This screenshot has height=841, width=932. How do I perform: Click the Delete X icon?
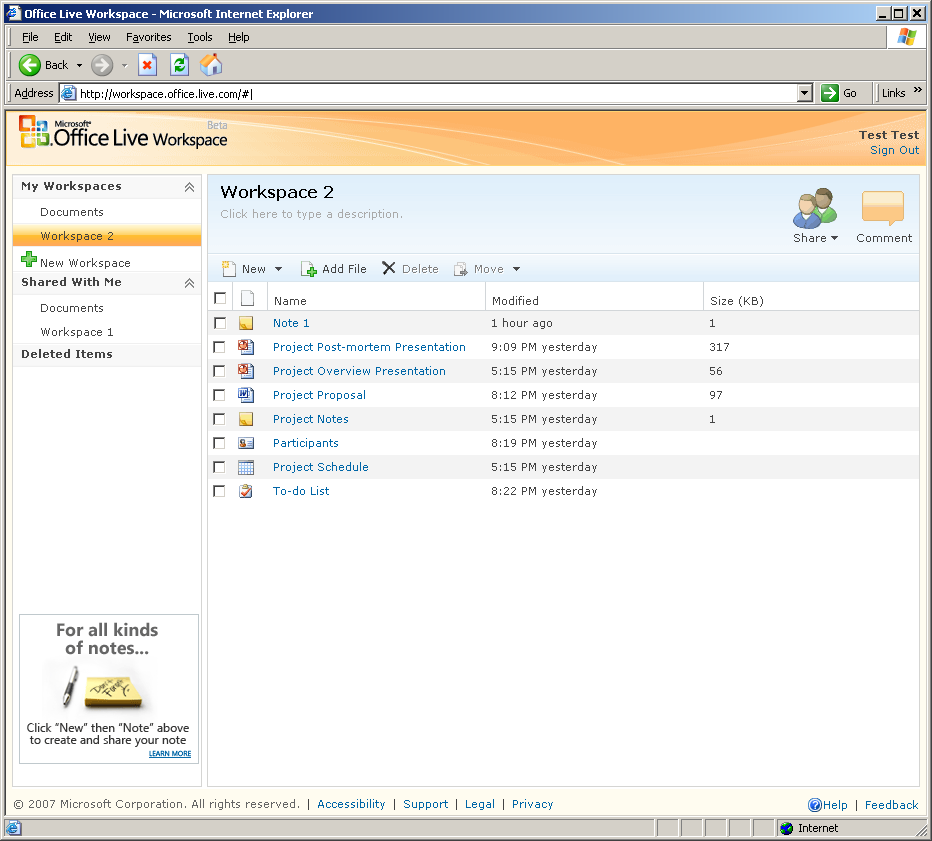tap(389, 269)
